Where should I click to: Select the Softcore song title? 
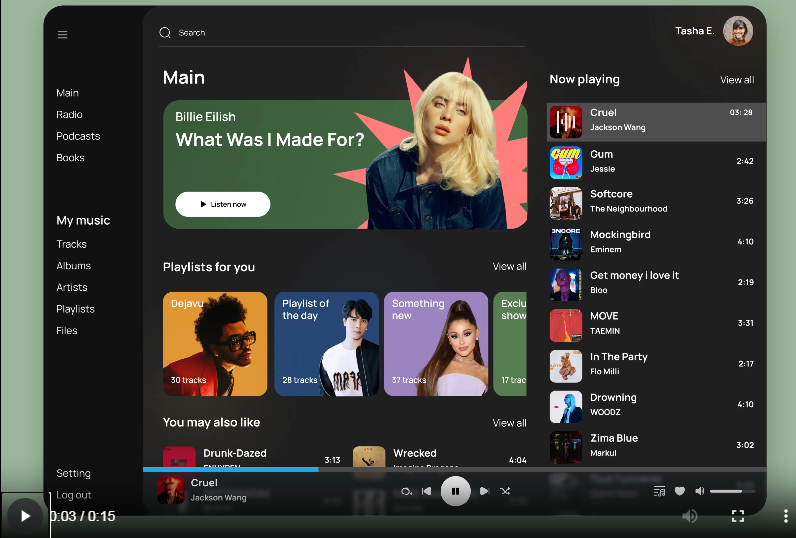[x=611, y=194]
